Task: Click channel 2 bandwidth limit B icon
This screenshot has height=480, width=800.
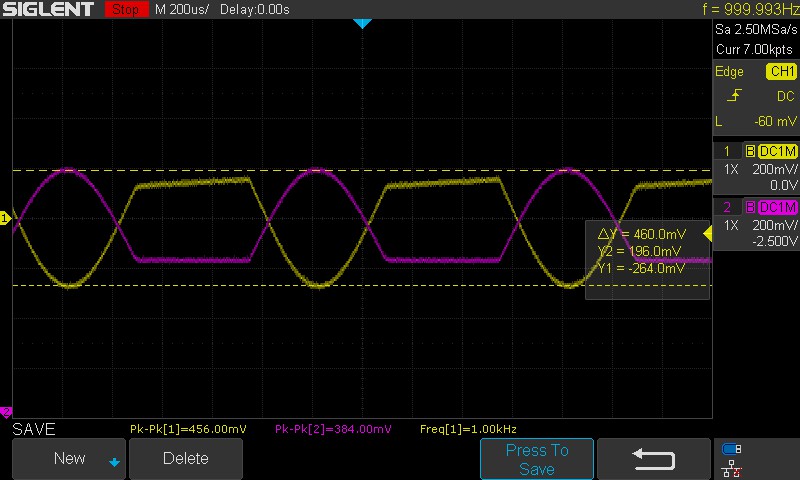Action: (750, 207)
